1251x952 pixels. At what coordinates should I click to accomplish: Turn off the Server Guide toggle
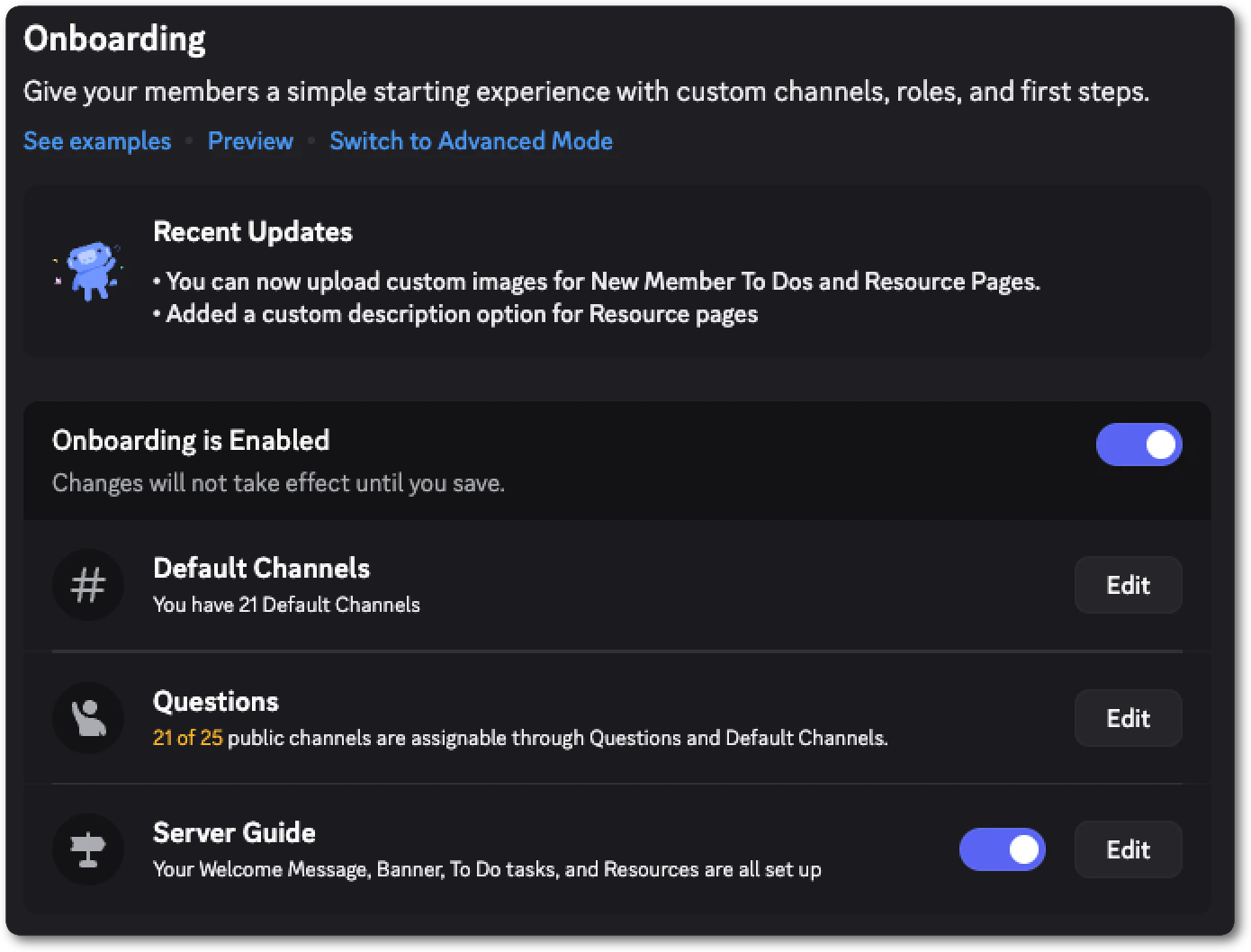pyautogui.click(x=1002, y=849)
